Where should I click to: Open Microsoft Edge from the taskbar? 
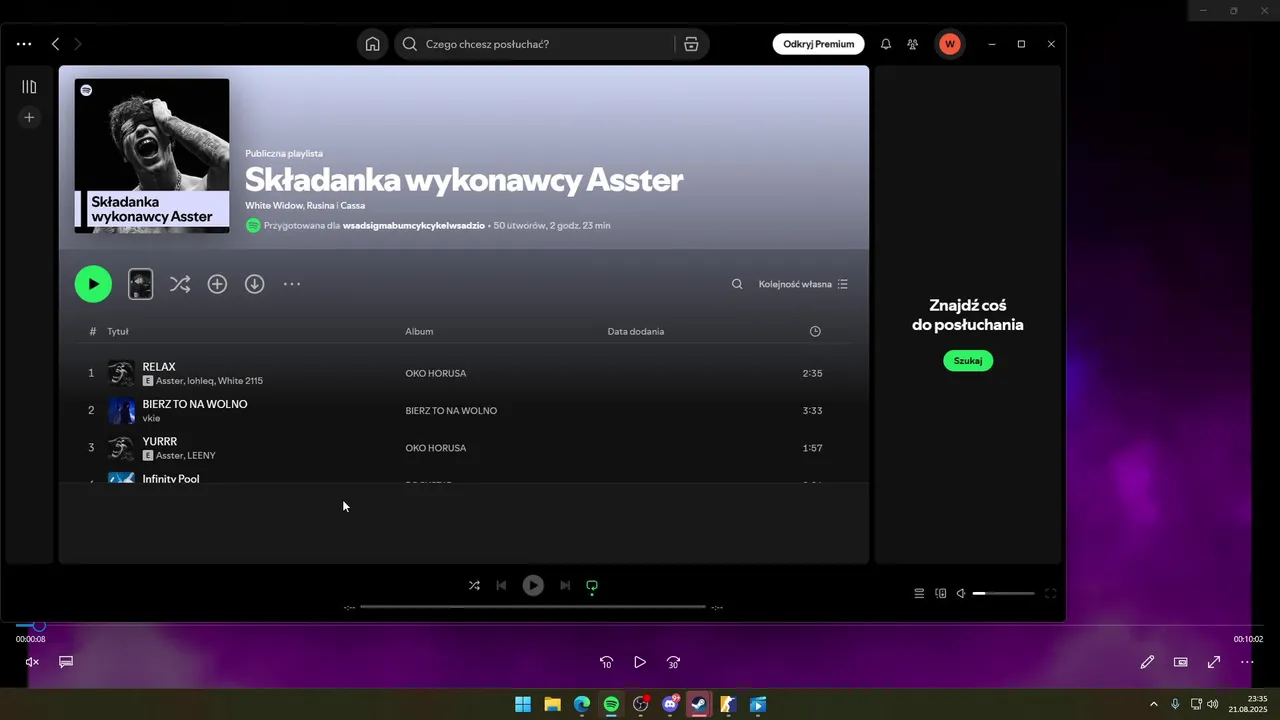[x=582, y=704]
